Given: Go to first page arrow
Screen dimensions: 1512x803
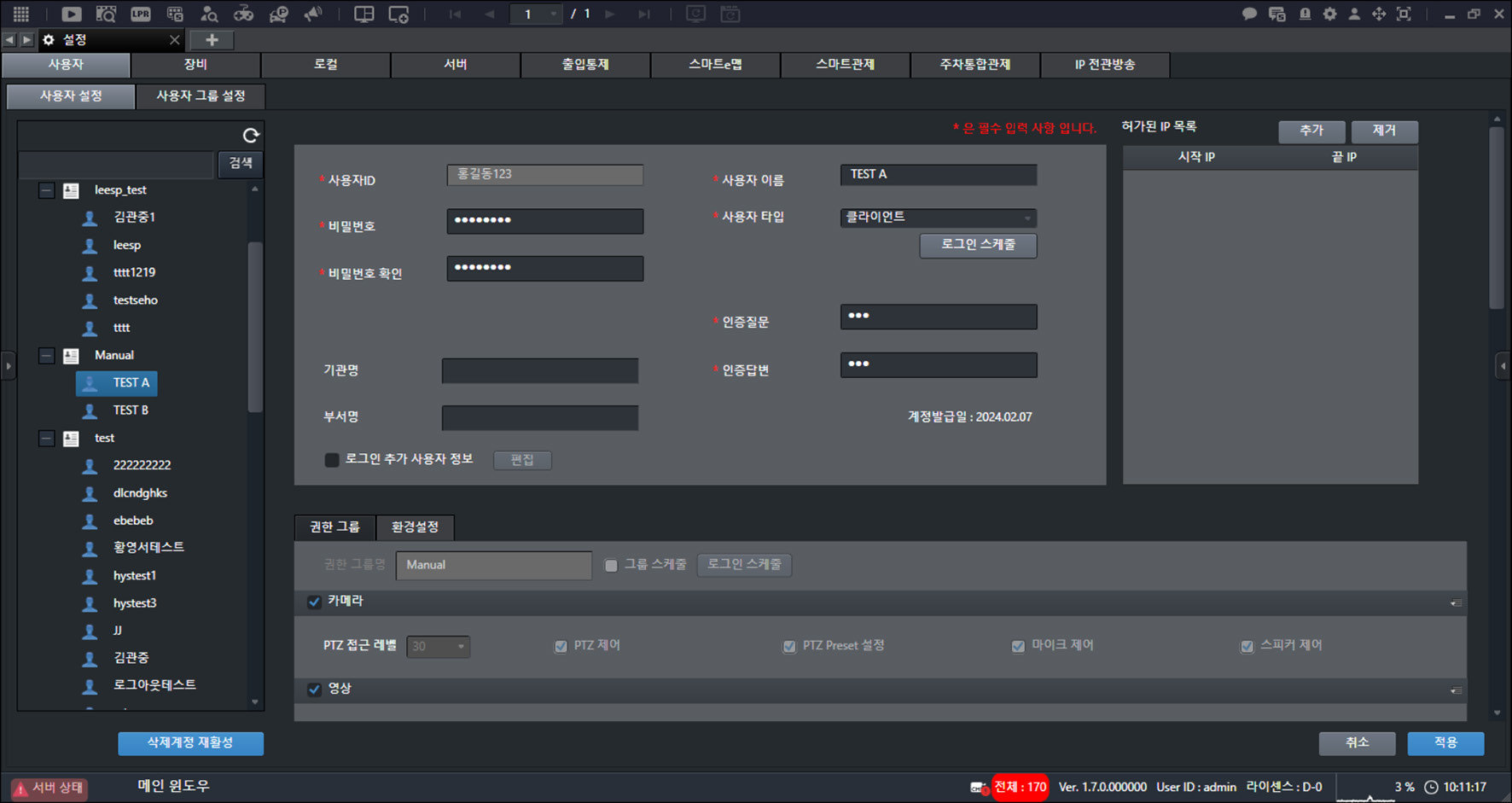Looking at the screenshot, I should click(455, 14).
